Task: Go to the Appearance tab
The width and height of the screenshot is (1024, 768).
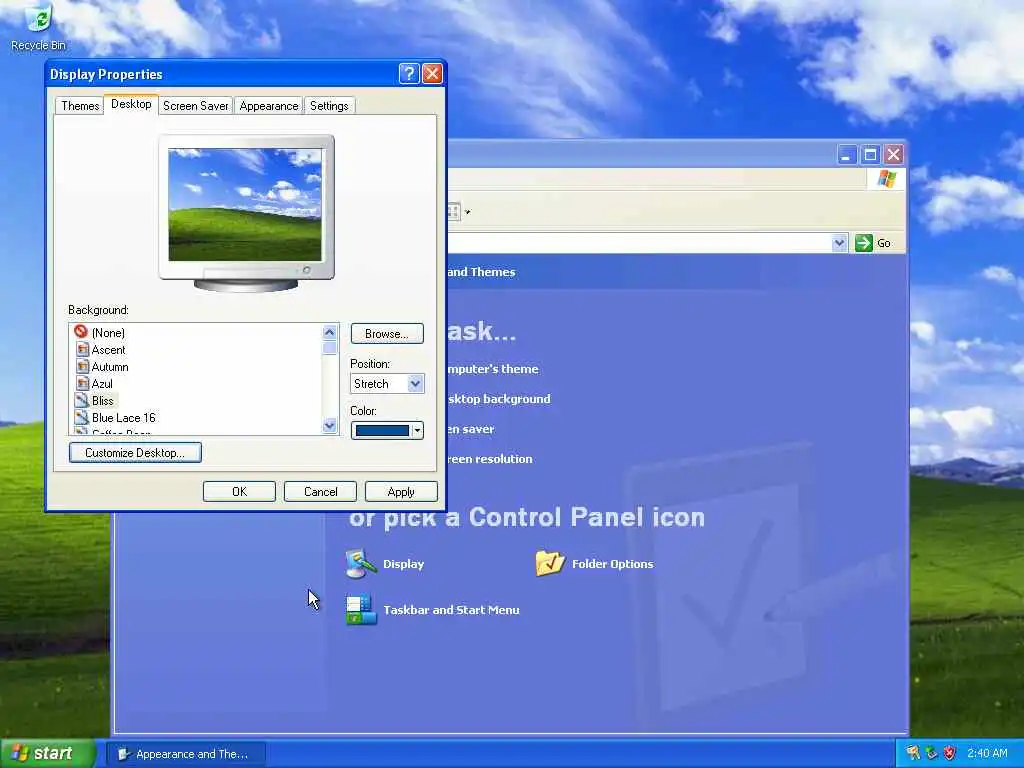Action: click(268, 106)
